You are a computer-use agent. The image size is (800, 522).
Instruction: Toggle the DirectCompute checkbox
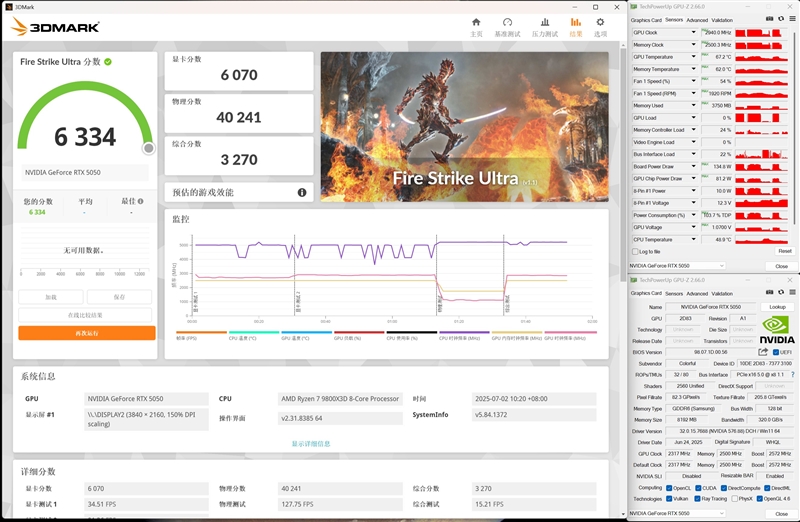723,488
